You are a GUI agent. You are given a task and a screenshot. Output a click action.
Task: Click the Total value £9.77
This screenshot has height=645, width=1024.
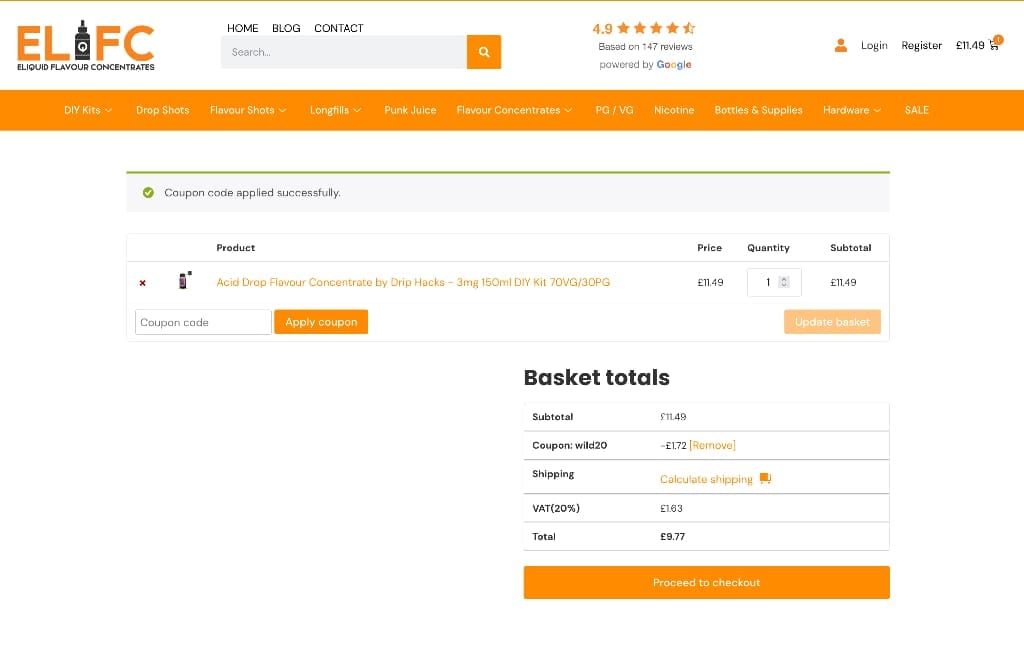(x=673, y=537)
